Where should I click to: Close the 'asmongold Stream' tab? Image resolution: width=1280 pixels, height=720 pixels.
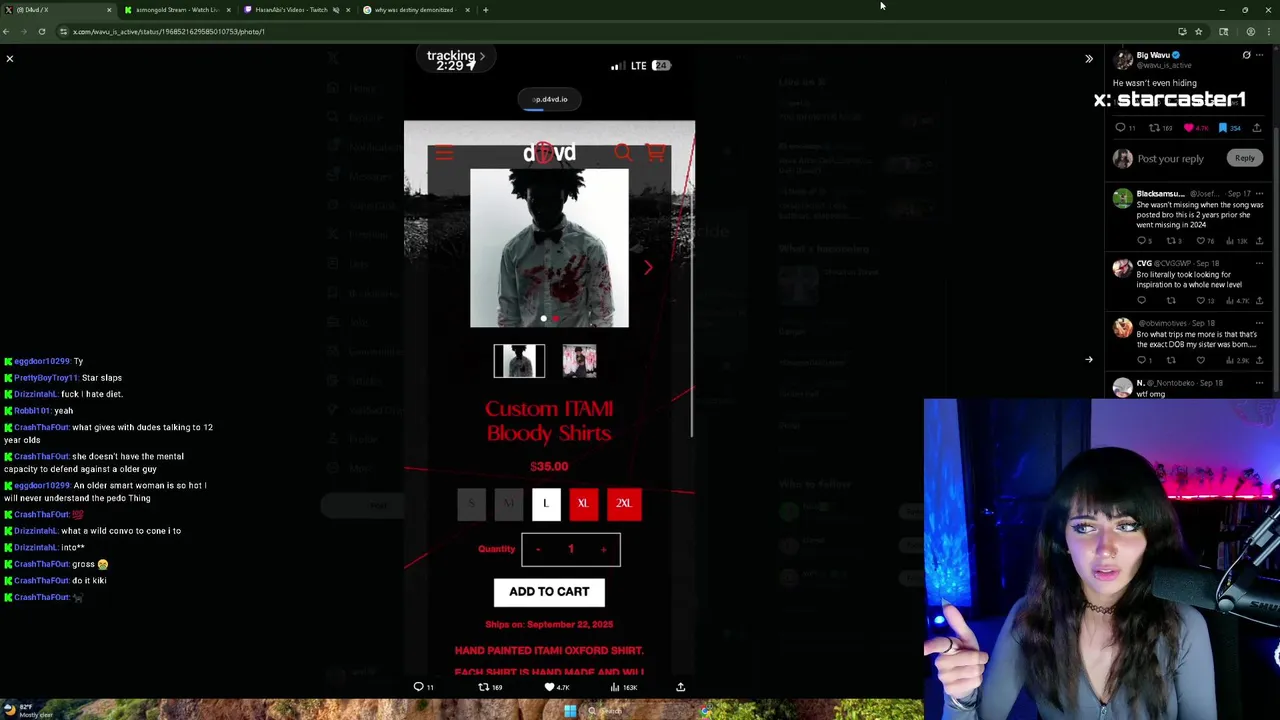tap(229, 10)
